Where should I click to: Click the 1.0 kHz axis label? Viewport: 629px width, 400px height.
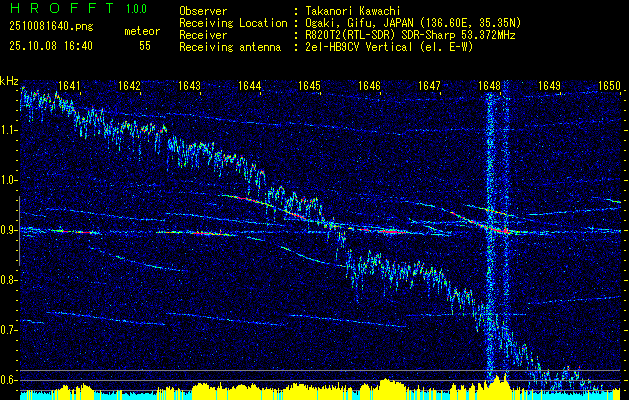tap(9, 180)
